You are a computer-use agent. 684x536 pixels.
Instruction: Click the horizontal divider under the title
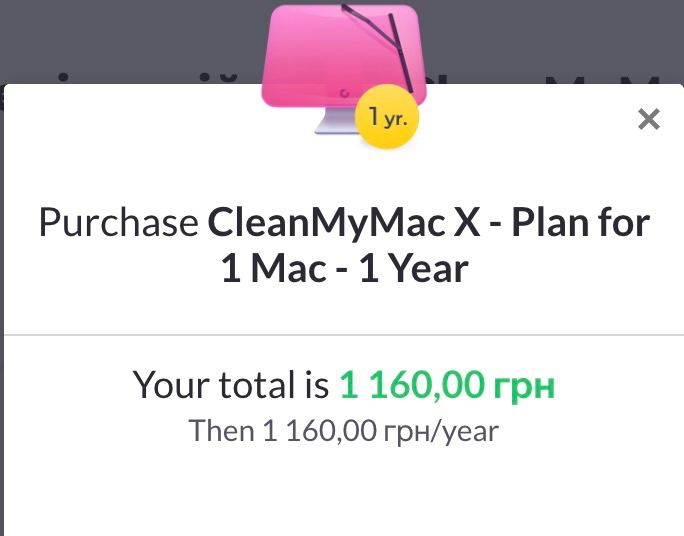click(344, 335)
